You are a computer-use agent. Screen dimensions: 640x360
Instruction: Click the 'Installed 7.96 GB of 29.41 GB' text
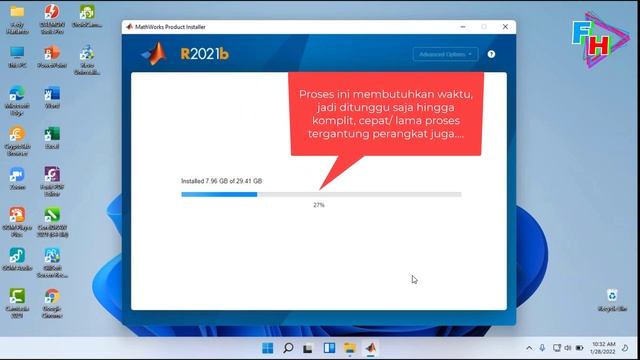222,181
